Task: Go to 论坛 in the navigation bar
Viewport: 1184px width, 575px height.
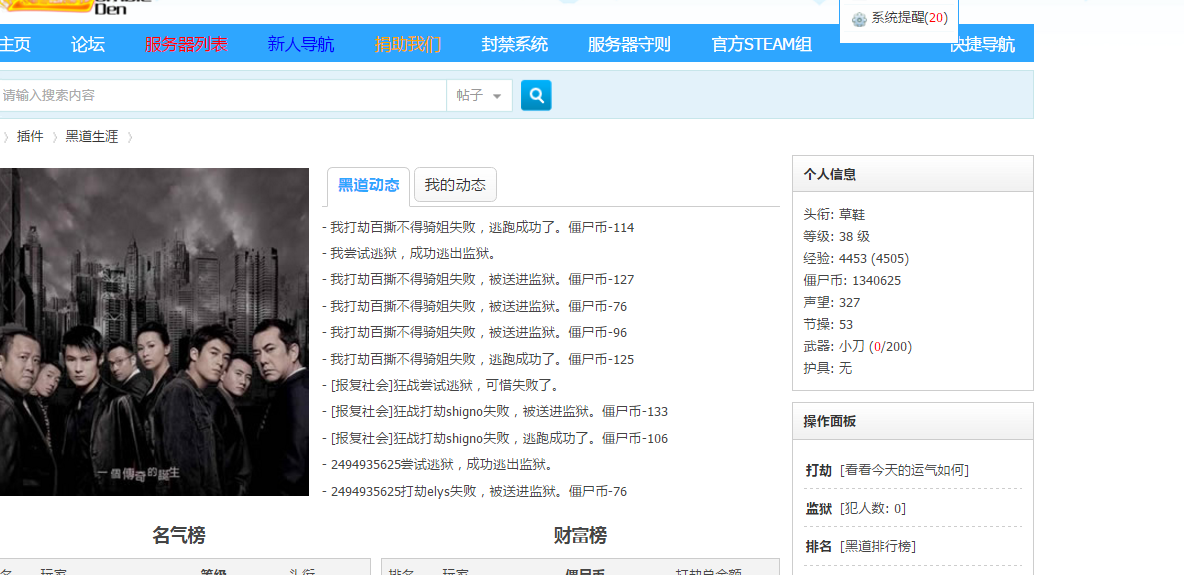Action: pos(88,44)
